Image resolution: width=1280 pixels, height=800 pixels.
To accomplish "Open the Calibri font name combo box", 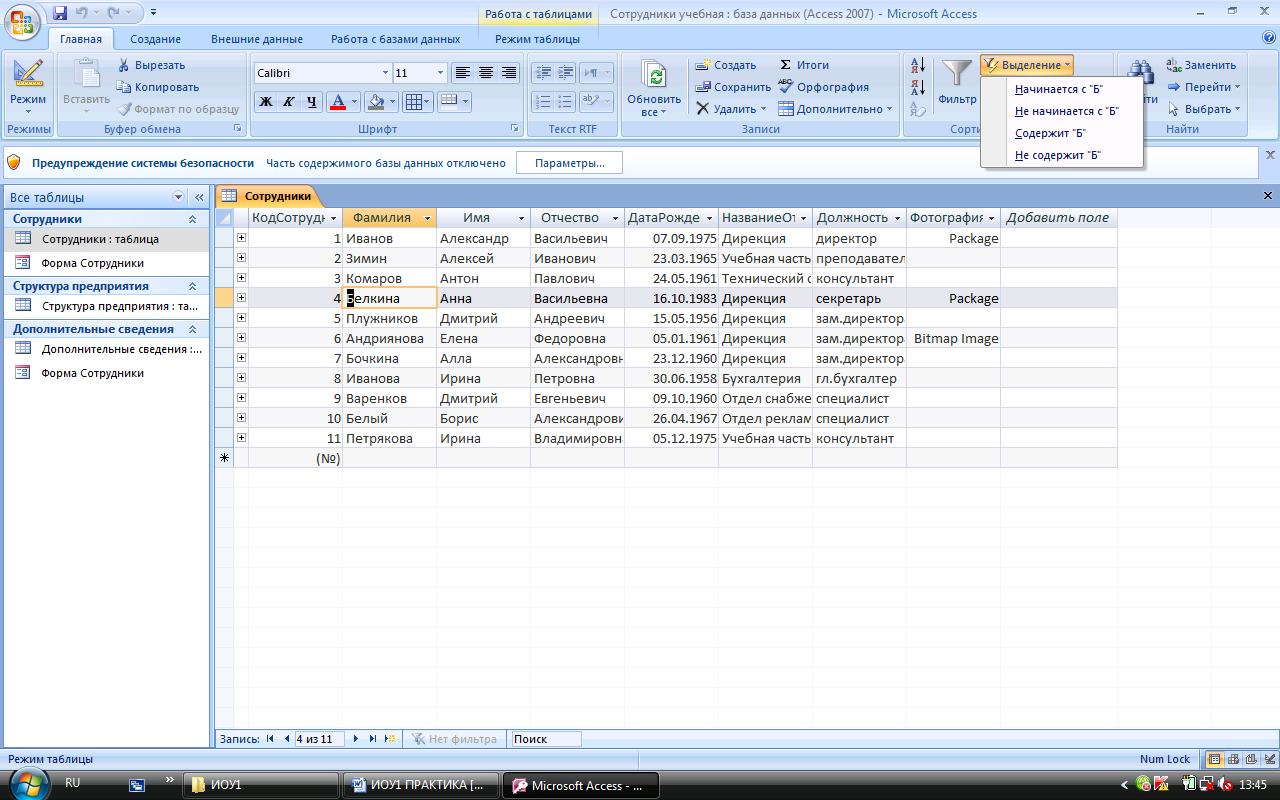I will (x=322, y=73).
